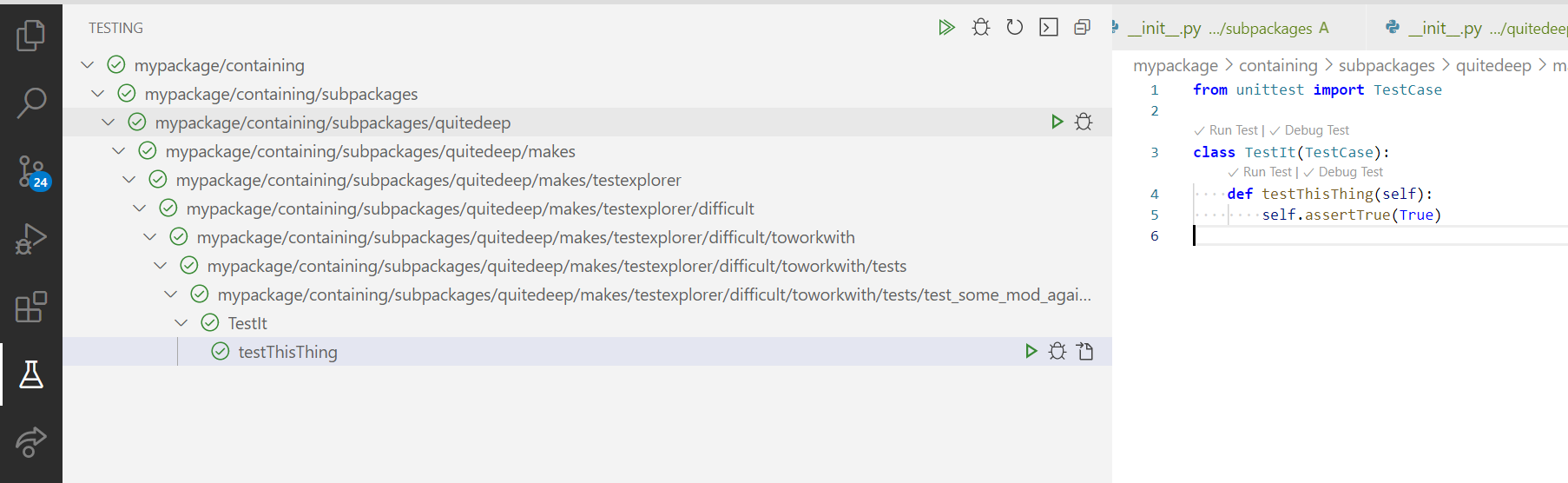
Task: Open the Search view icon
Action: 30,103
